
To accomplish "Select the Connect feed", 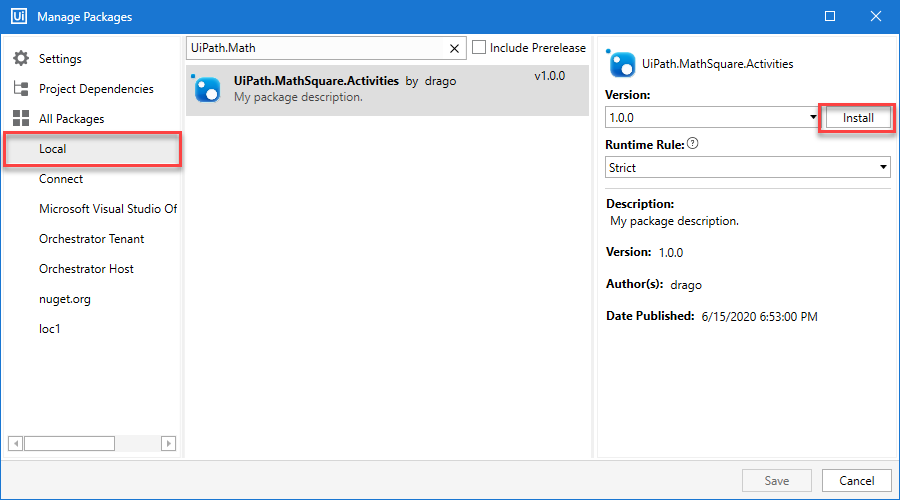I will click(x=61, y=179).
